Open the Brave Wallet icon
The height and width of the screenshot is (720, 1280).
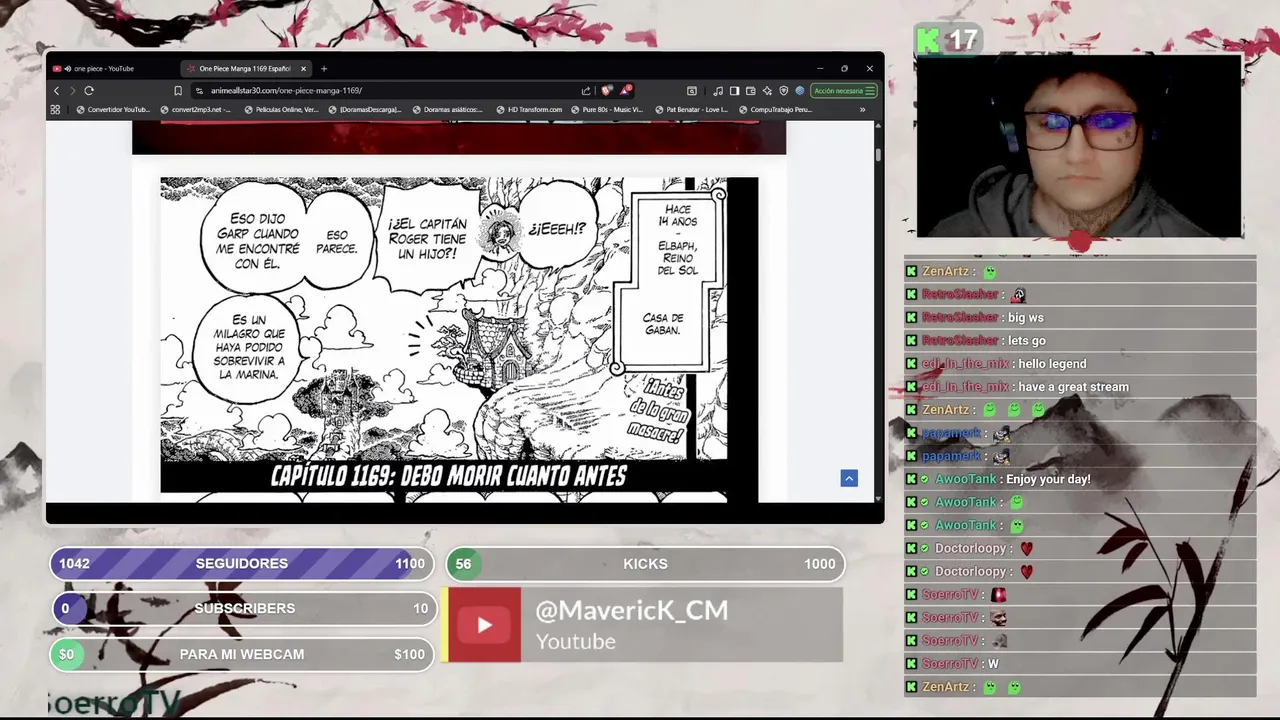(750, 91)
